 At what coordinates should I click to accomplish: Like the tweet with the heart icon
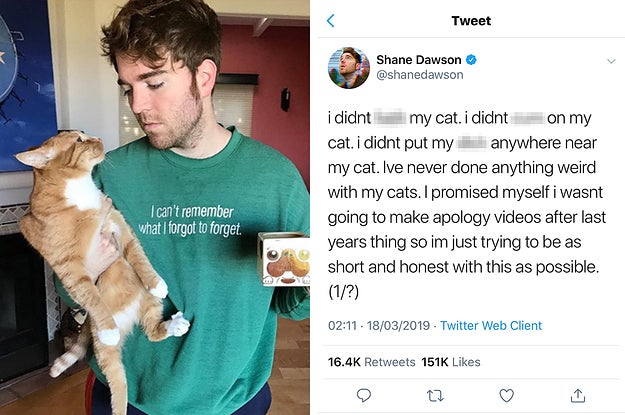tap(506, 396)
